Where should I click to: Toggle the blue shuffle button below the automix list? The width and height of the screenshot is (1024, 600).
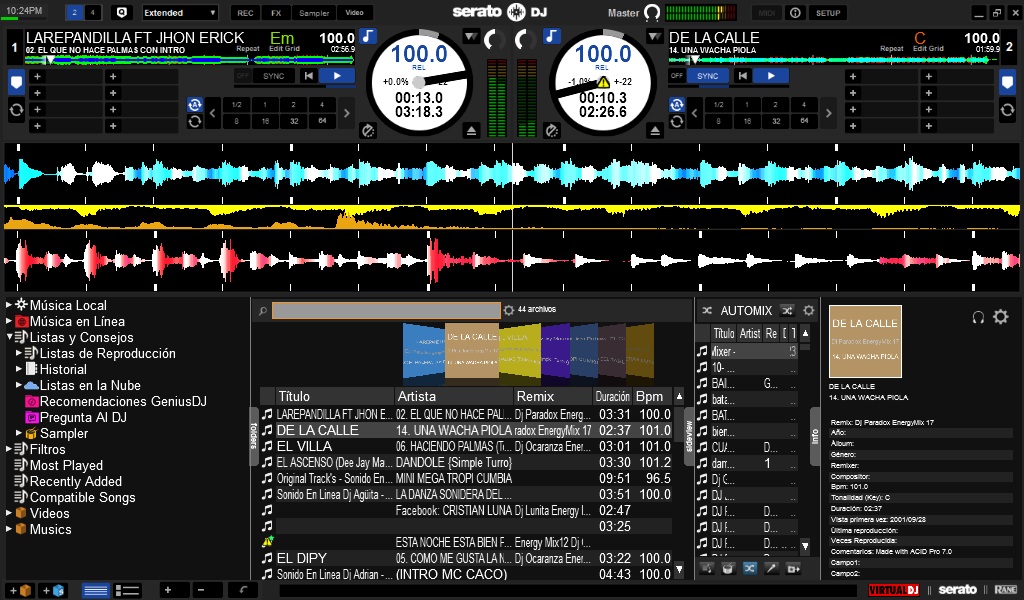pos(749,568)
